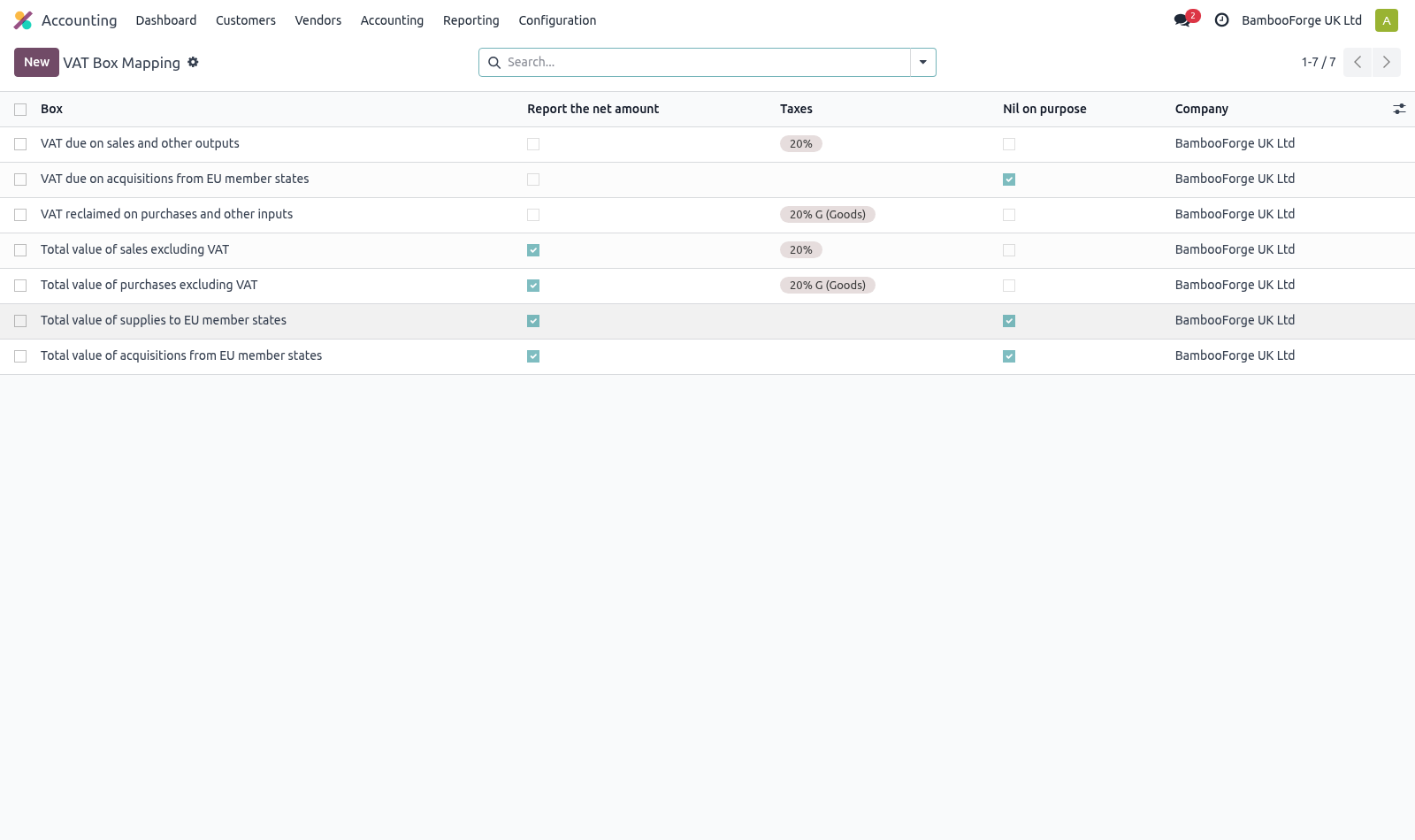Select the 'VAT due on sales and other outputs' row checkbox
The width and height of the screenshot is (1415, 840).
tap(20, 144)
